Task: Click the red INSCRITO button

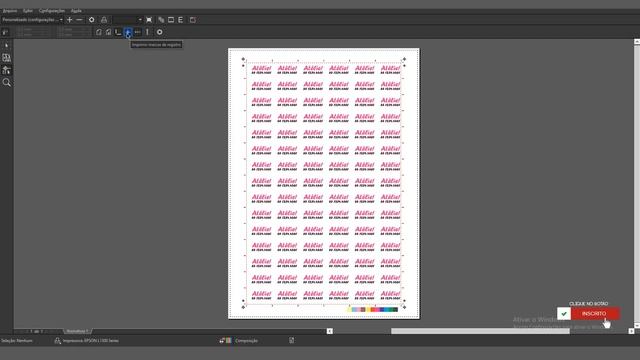Action: click(595, 313)
